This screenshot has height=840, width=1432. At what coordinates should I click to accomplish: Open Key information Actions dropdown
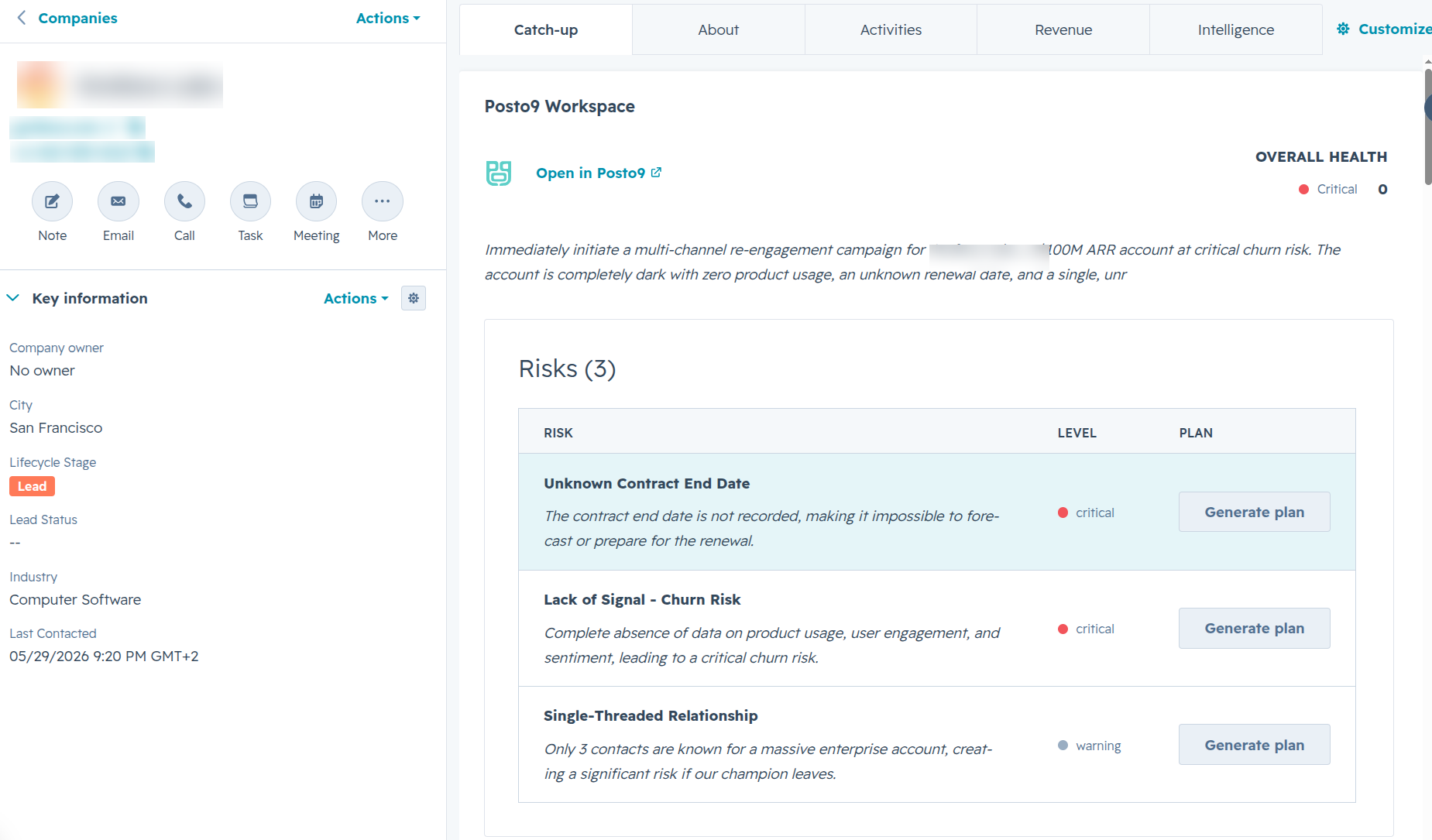356,298
